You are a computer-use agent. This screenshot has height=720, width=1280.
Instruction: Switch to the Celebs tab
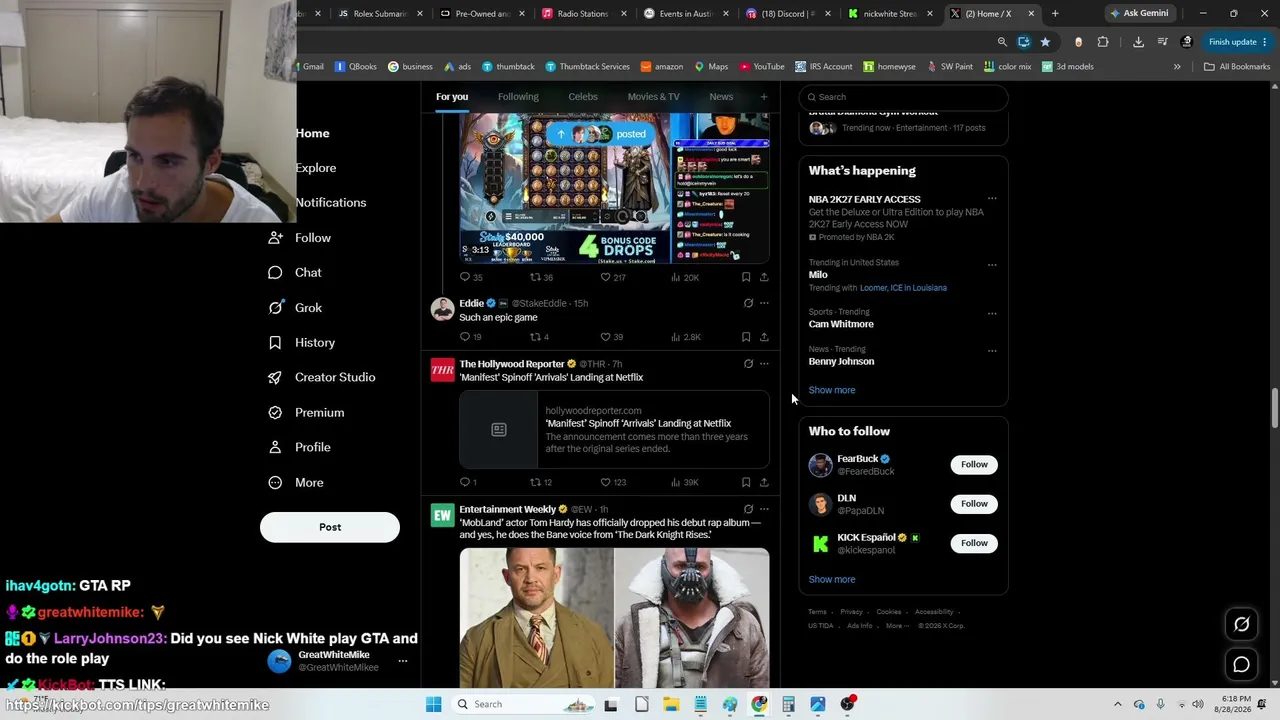click(x=583, y=97)
